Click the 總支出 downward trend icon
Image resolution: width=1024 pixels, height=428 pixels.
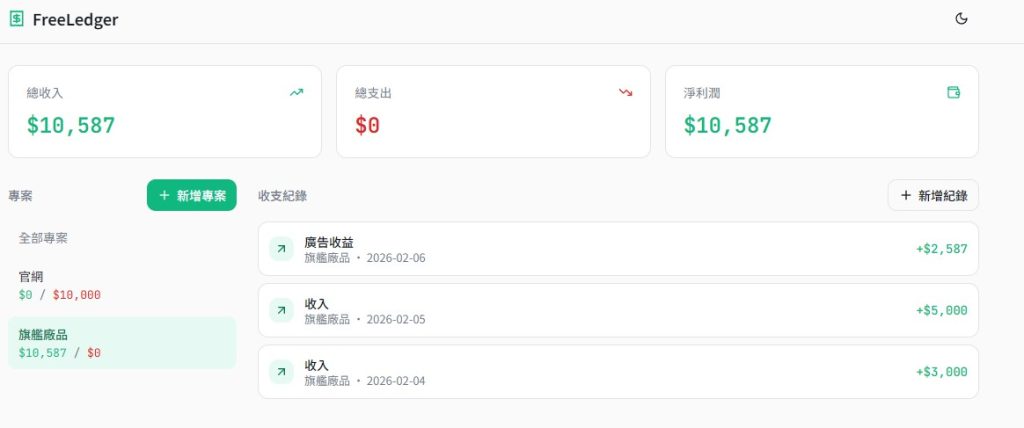tap(625, 92)
